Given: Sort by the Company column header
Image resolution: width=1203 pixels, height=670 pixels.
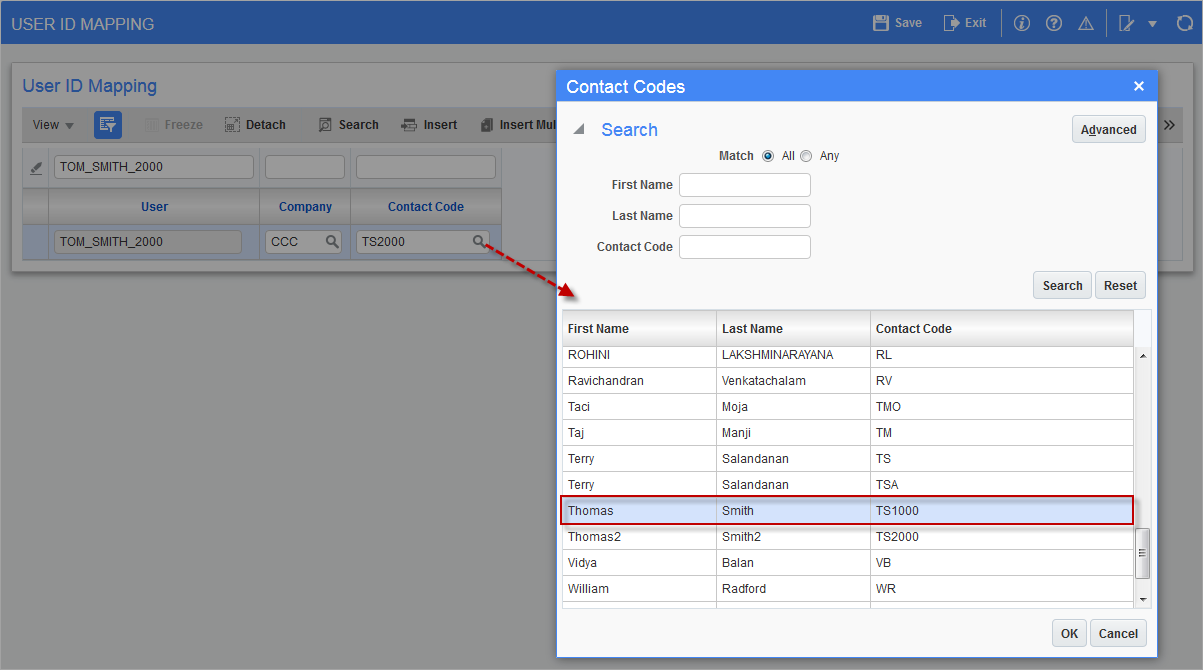Looking at the screenshot, I should [305, 207].
